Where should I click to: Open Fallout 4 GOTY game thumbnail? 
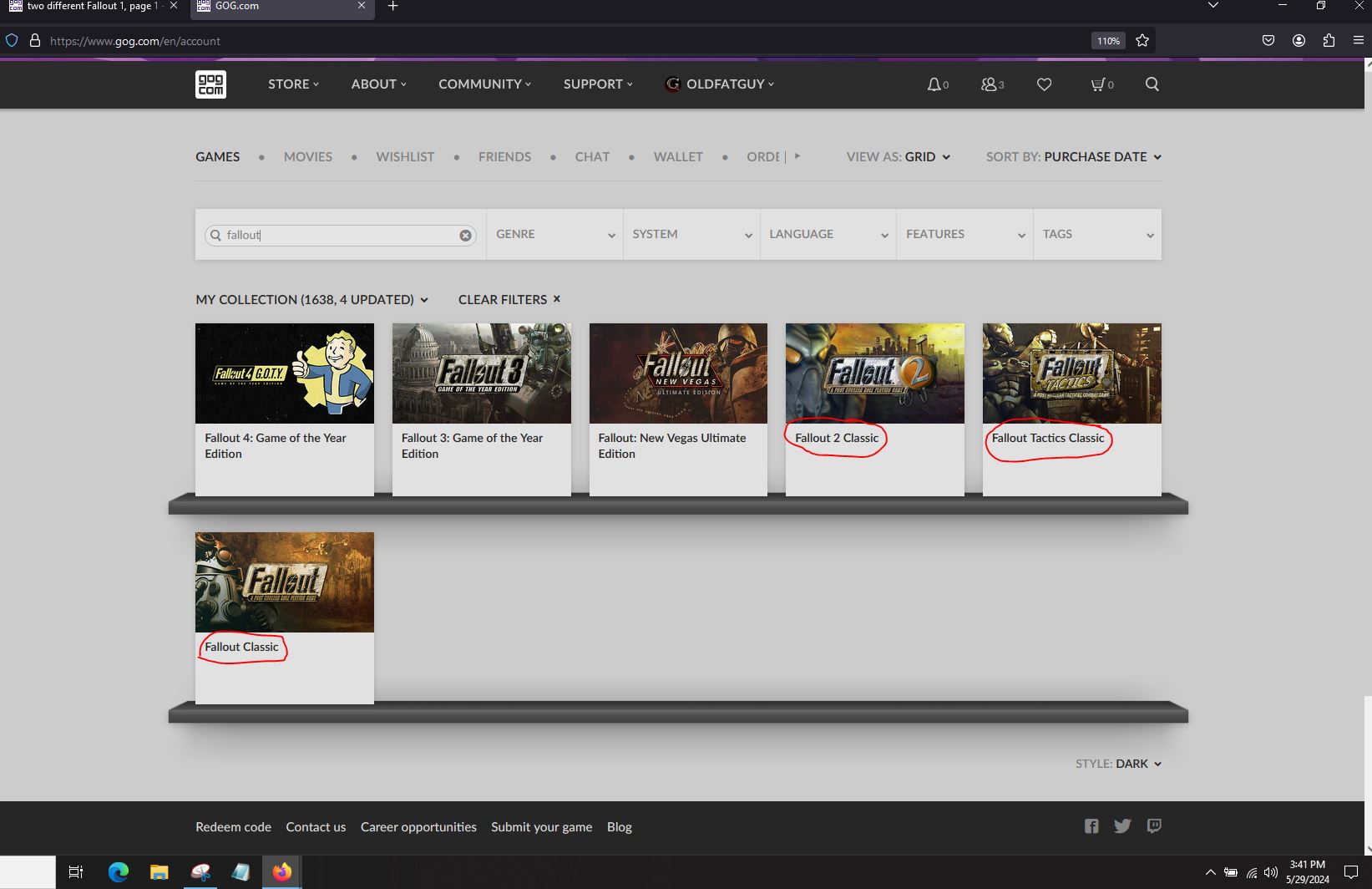coord(285,373)
